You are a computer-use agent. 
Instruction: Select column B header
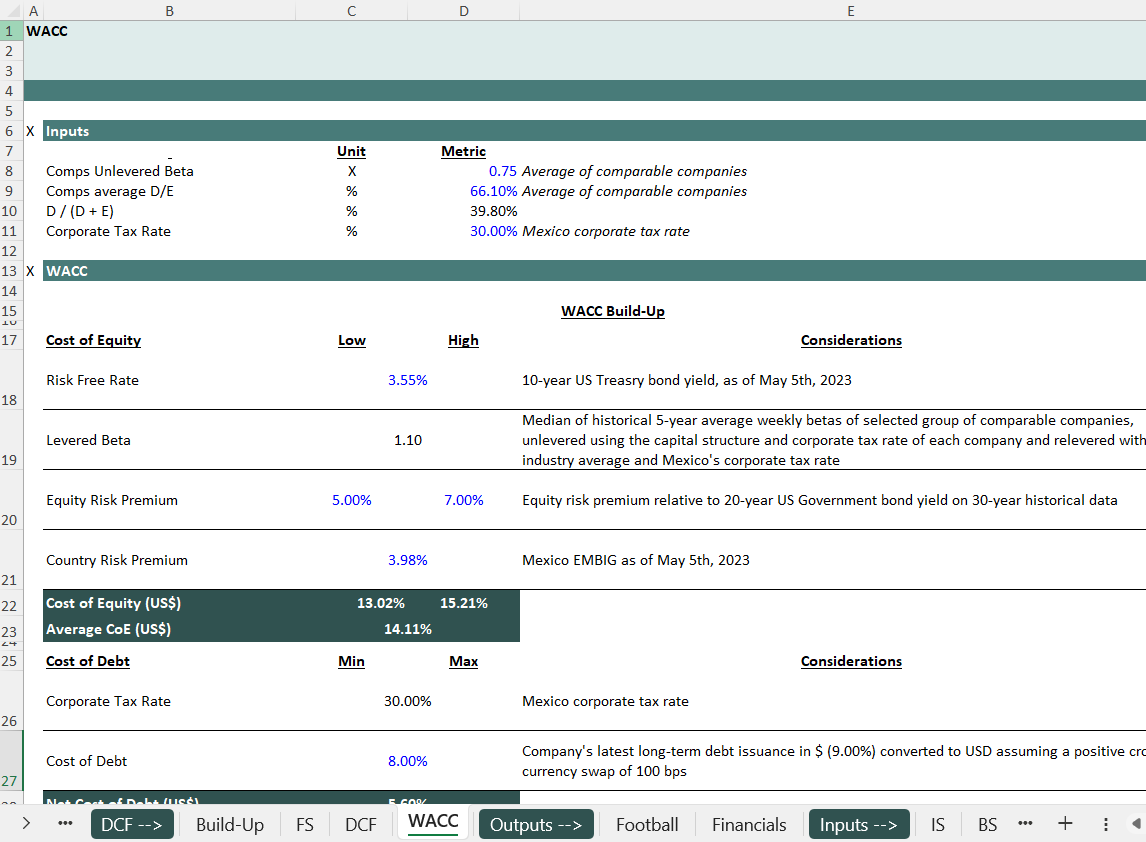coord(170,11)
